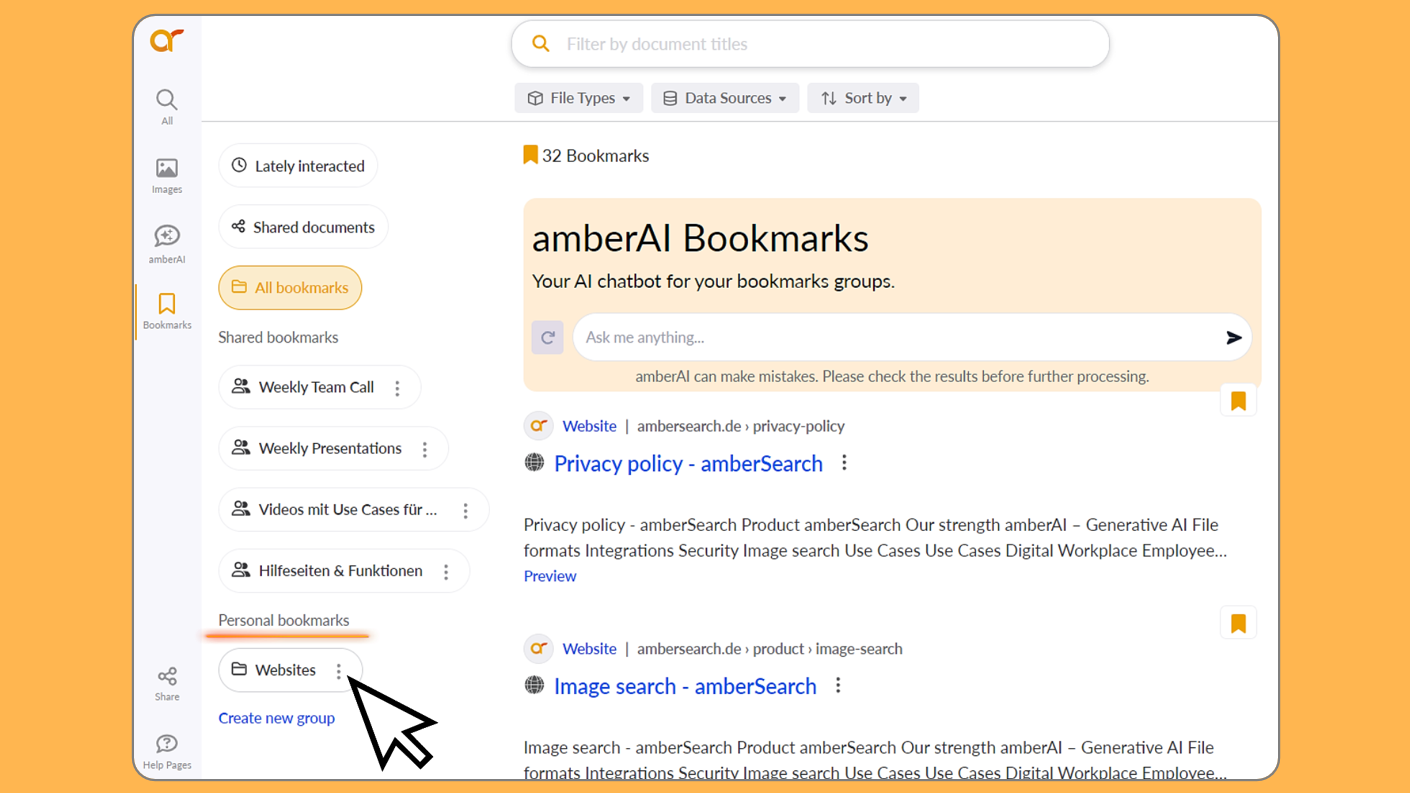The image size is (1410, 793).
Task: Open options menu for Hilfeseiten & Funktionen
Action: 447,571
